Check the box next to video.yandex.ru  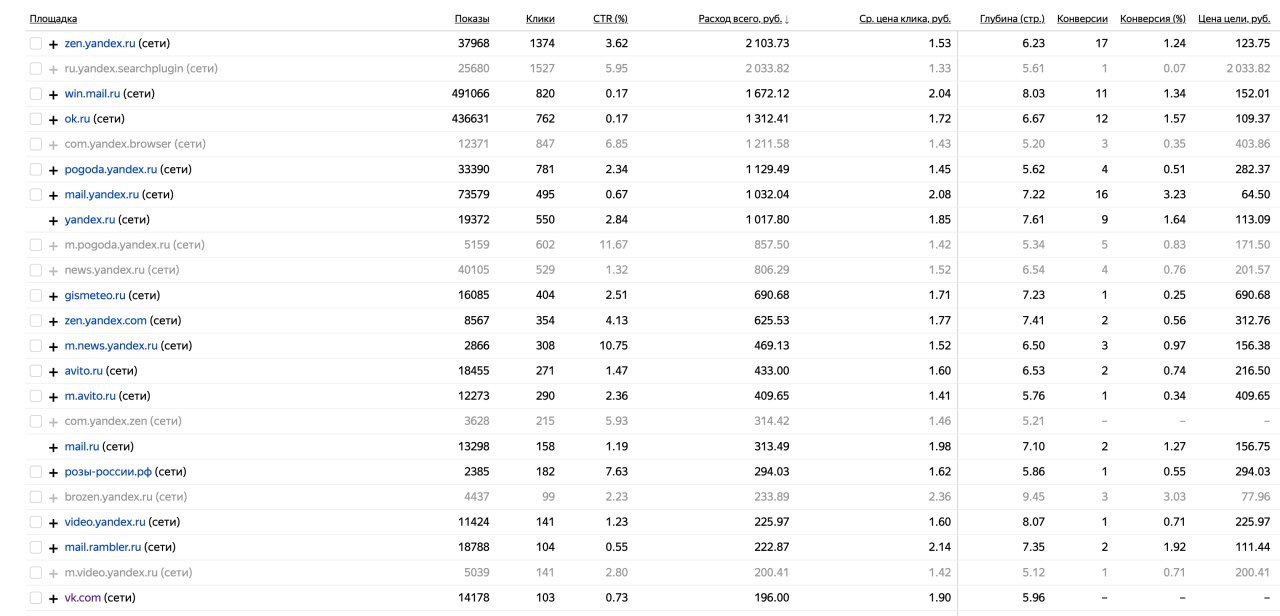coord(36,522)
